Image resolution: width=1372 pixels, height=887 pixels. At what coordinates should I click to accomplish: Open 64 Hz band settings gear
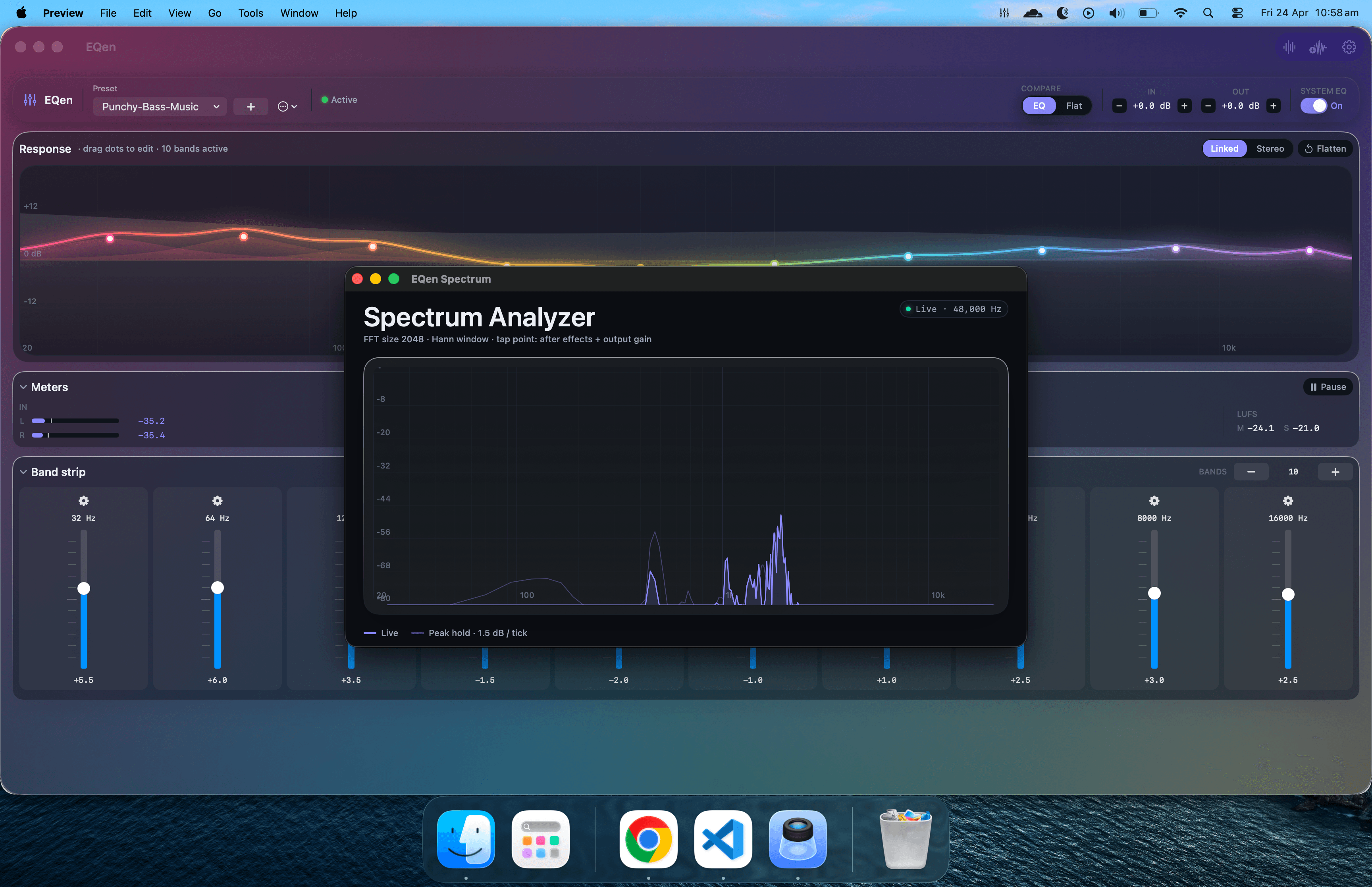(217, 501)
